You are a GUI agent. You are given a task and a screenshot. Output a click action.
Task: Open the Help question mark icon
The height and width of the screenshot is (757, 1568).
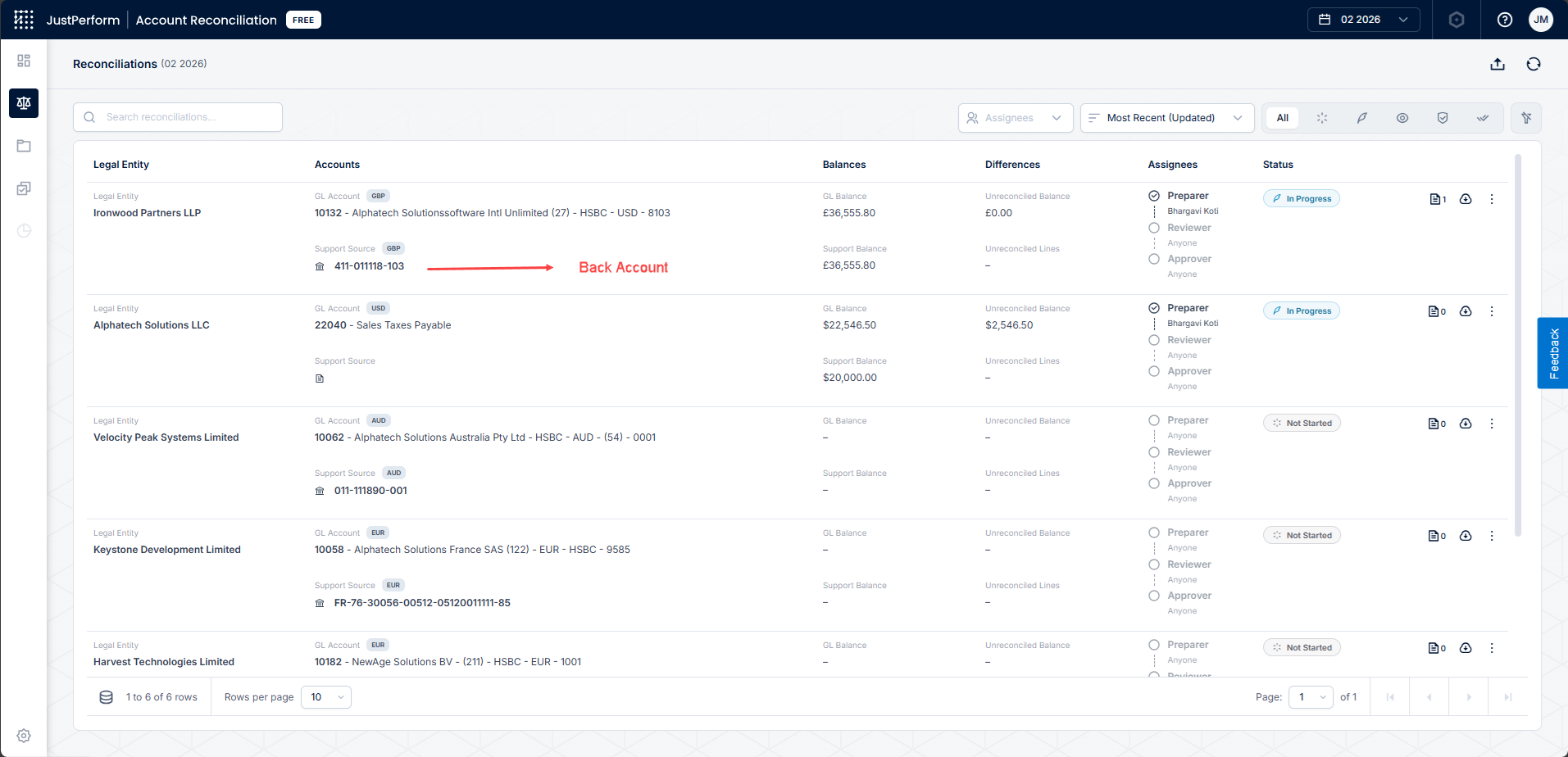point(1505,20)
